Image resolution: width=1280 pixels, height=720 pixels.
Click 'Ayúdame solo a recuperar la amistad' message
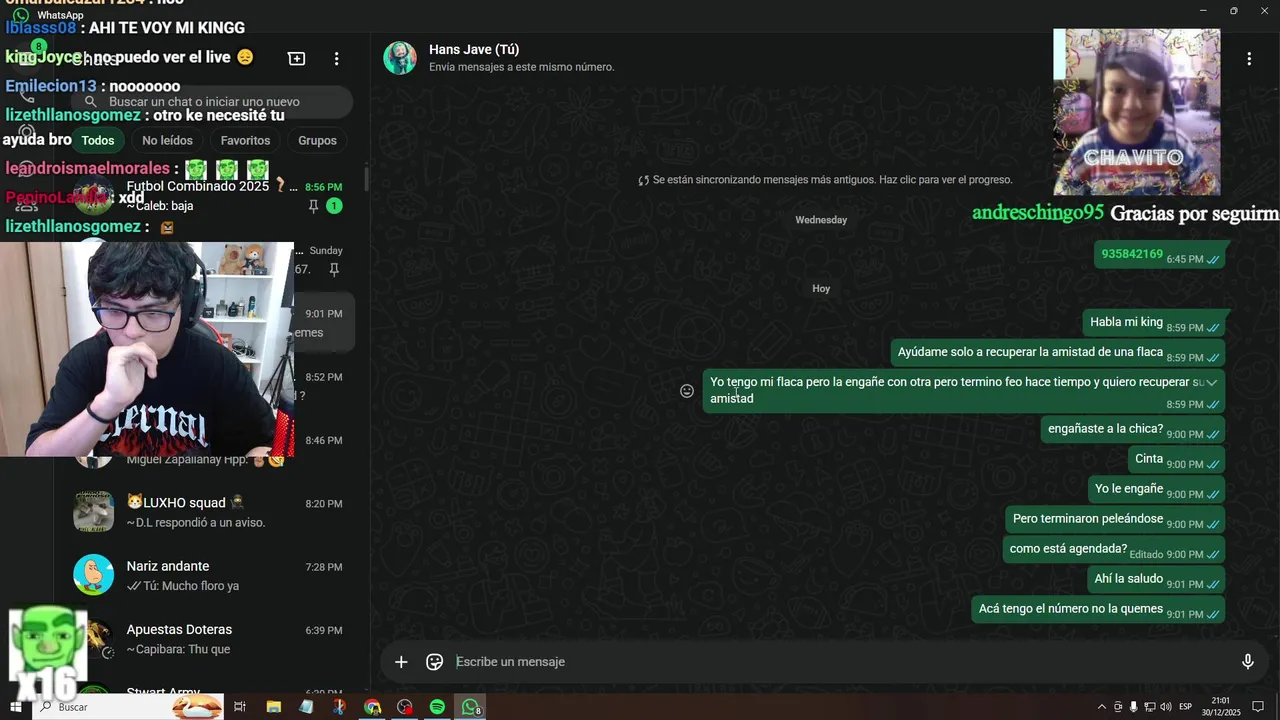(1058, 353)
